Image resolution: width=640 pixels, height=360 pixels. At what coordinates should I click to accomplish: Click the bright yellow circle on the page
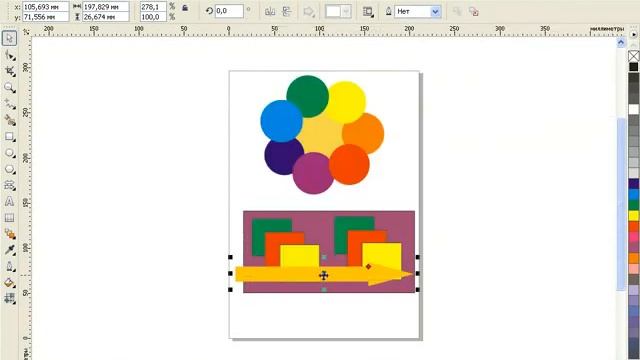click(x=347, y=101)
